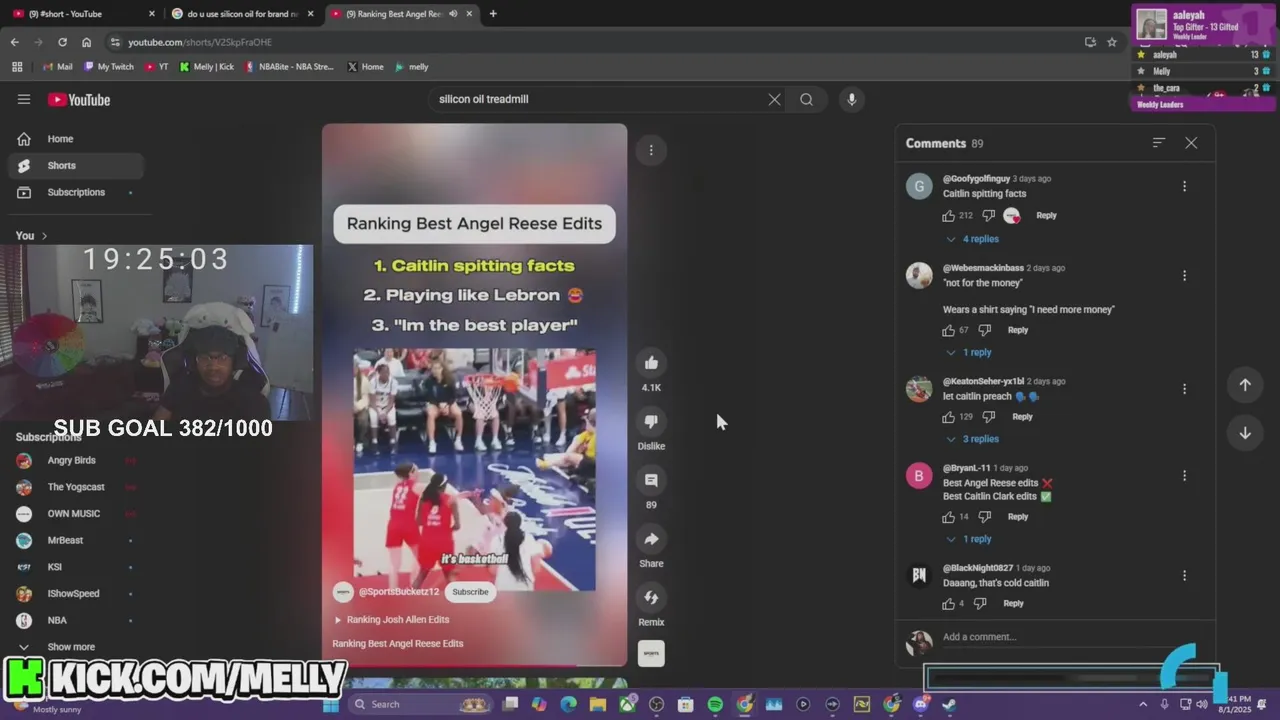Dislike @Goofygolfinguy's comment
The height and width of the screenshot is (720, 1280).
(988, 215)
